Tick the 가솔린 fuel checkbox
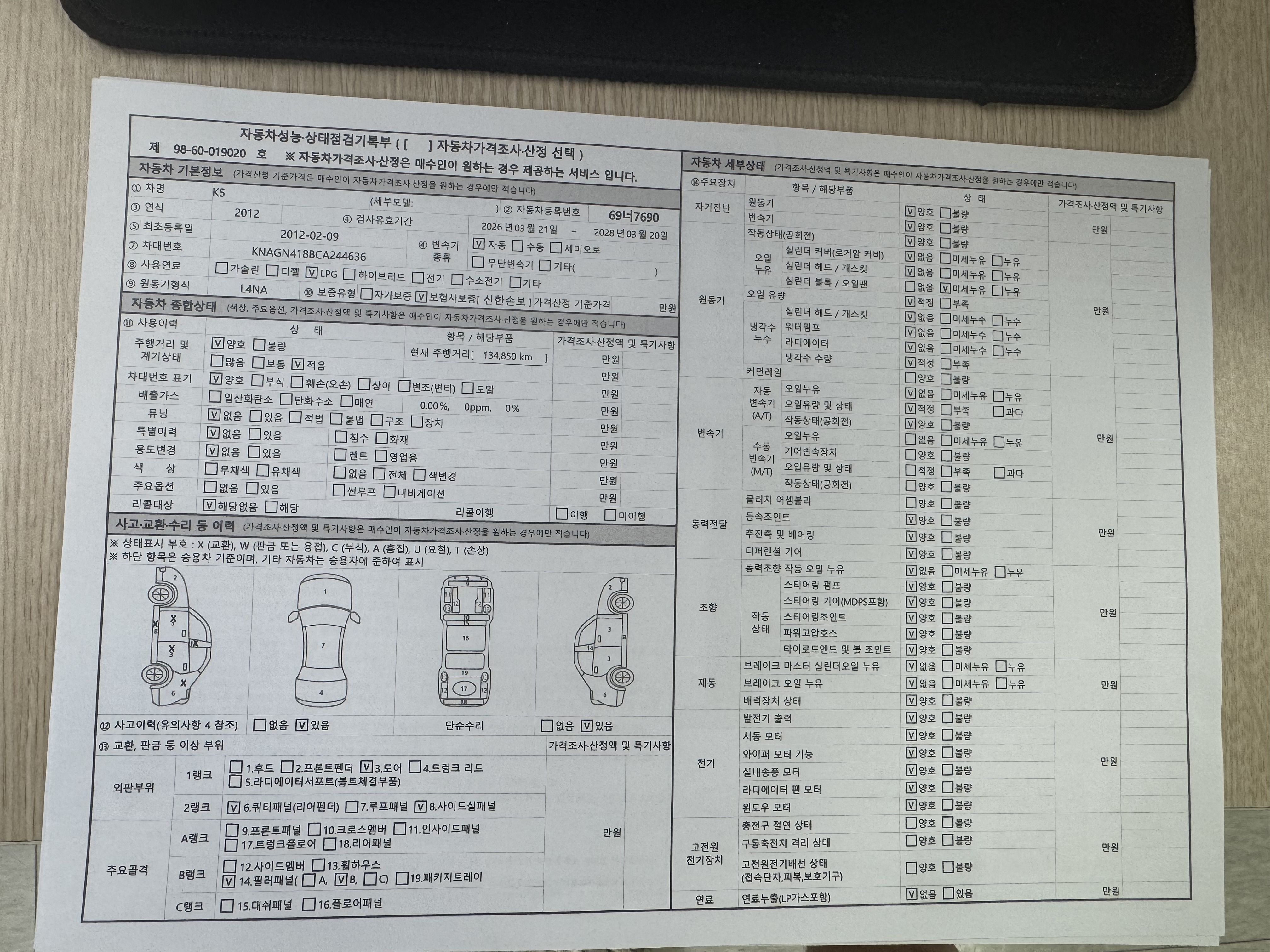The width and height of the screenshot is (1270, 952). 221,268
